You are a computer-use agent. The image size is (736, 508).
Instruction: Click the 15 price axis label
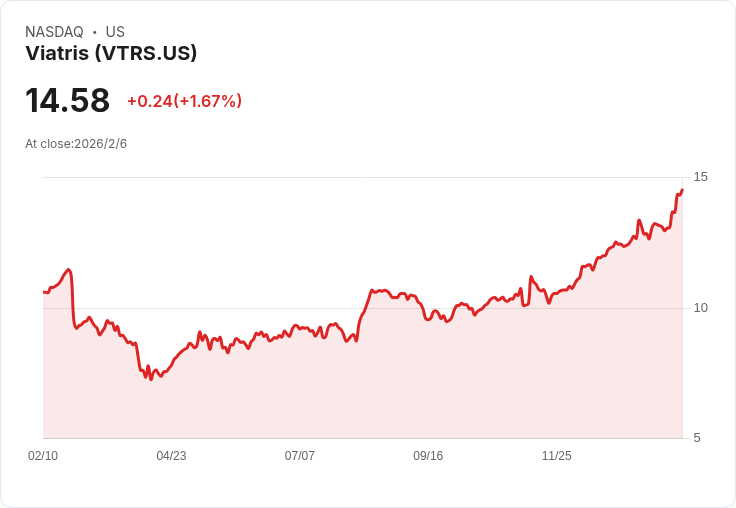[x=700, y=177]
